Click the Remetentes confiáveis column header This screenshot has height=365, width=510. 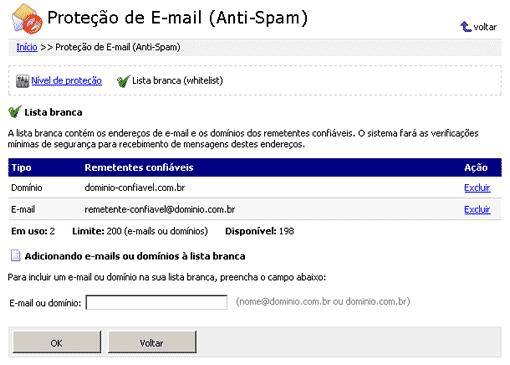[x=139, y=167]
